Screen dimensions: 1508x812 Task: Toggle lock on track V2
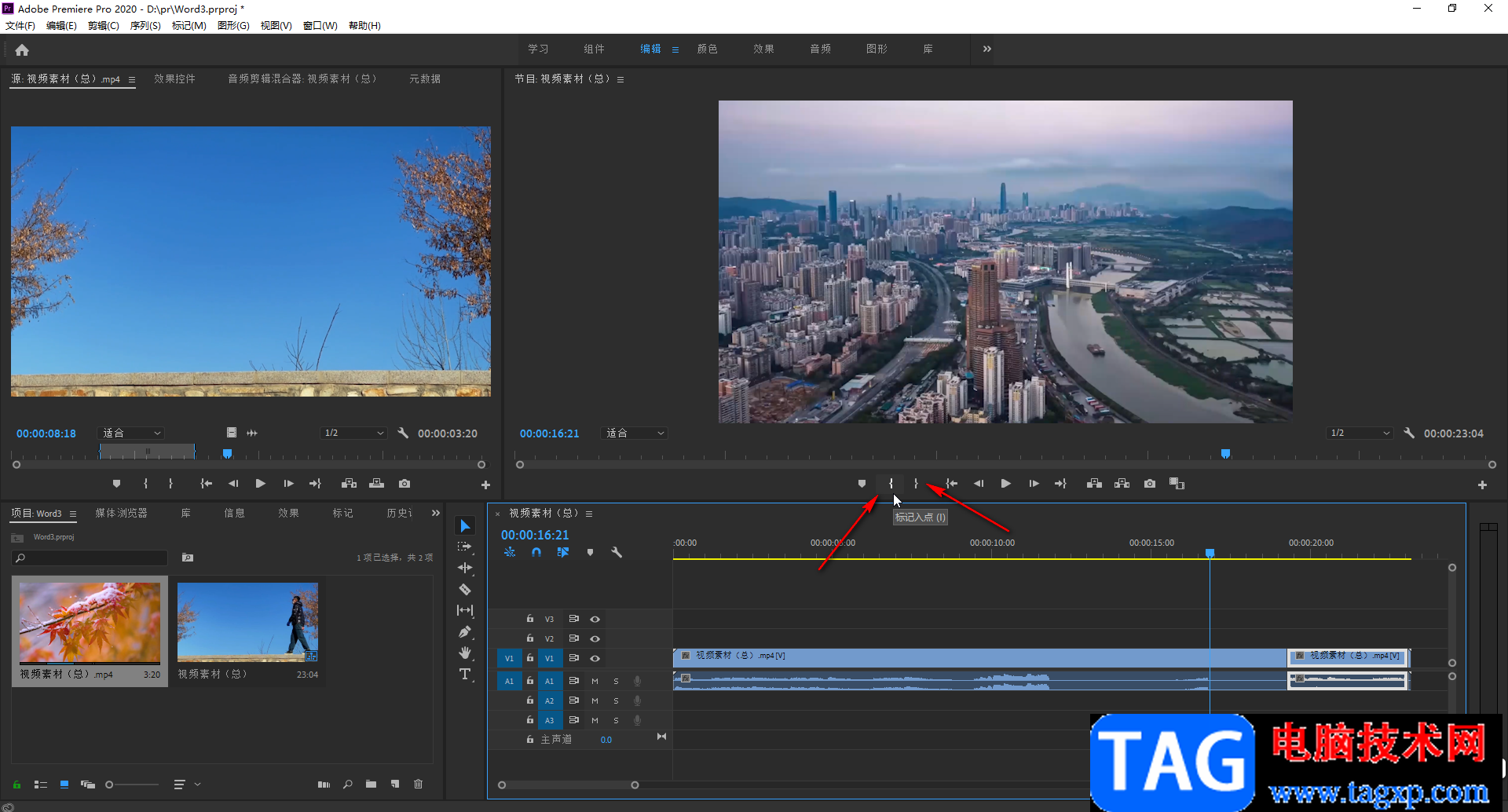click(530, 638)
